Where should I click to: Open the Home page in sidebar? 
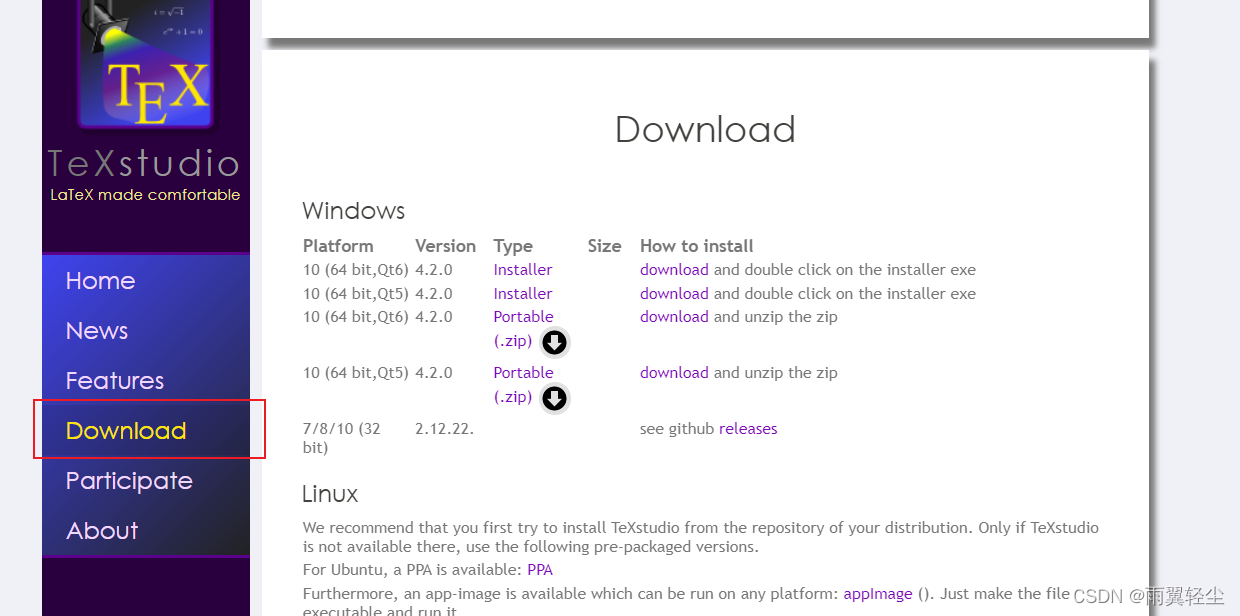click(x=100, y=281)
